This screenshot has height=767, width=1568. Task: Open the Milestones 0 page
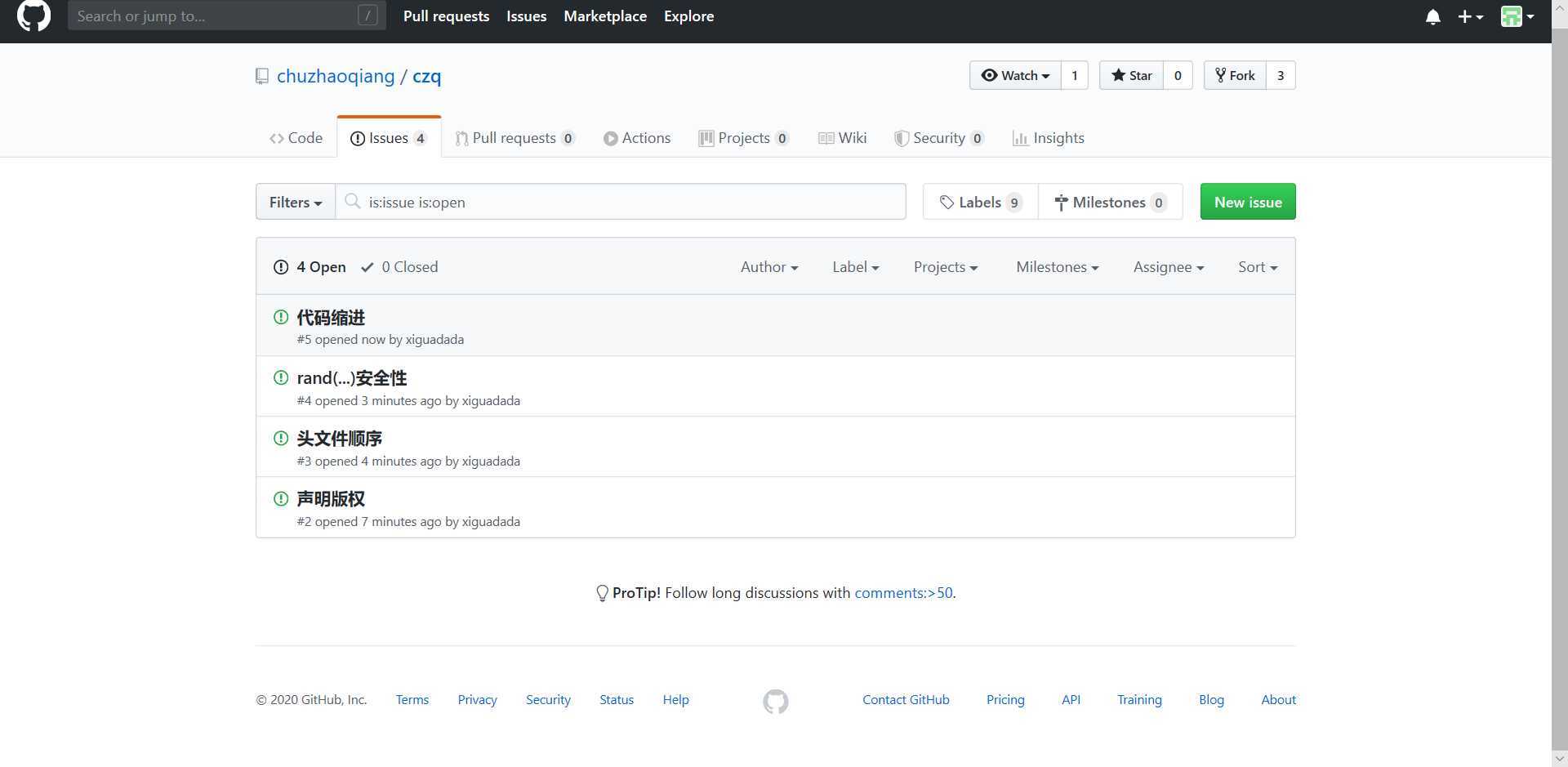[1111, 202]
